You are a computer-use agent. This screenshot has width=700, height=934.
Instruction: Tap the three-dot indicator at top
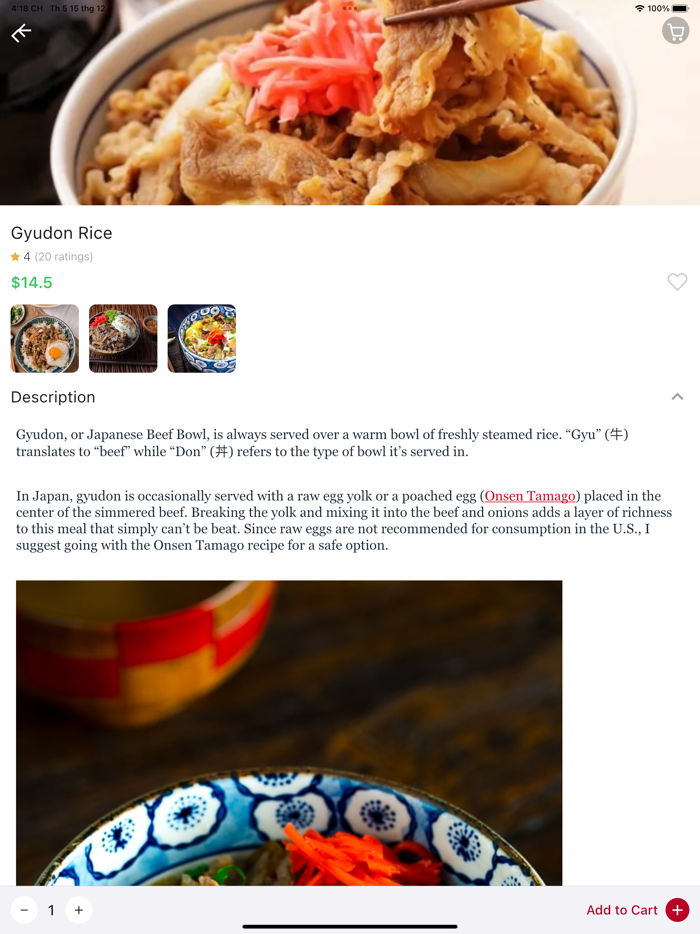click(350, 8)
